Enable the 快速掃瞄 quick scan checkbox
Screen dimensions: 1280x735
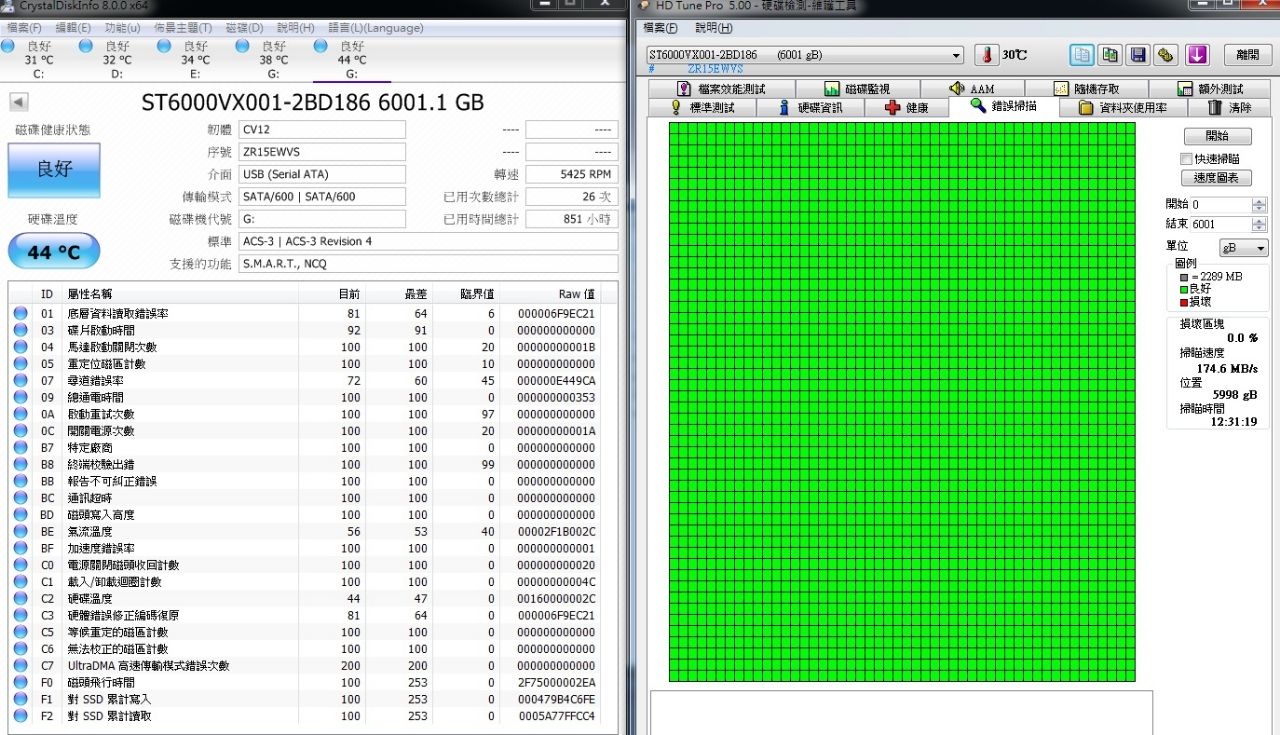click(1186, 159)
